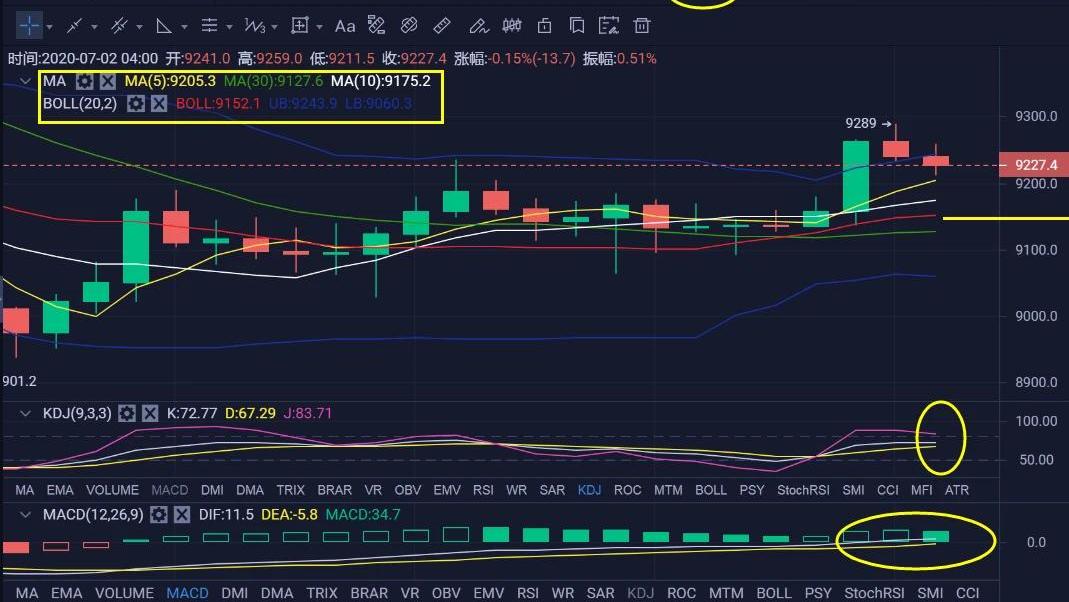Select the crosshair cursor tool
This screenshot has width=1069, height=602.
tap(30, 25)
